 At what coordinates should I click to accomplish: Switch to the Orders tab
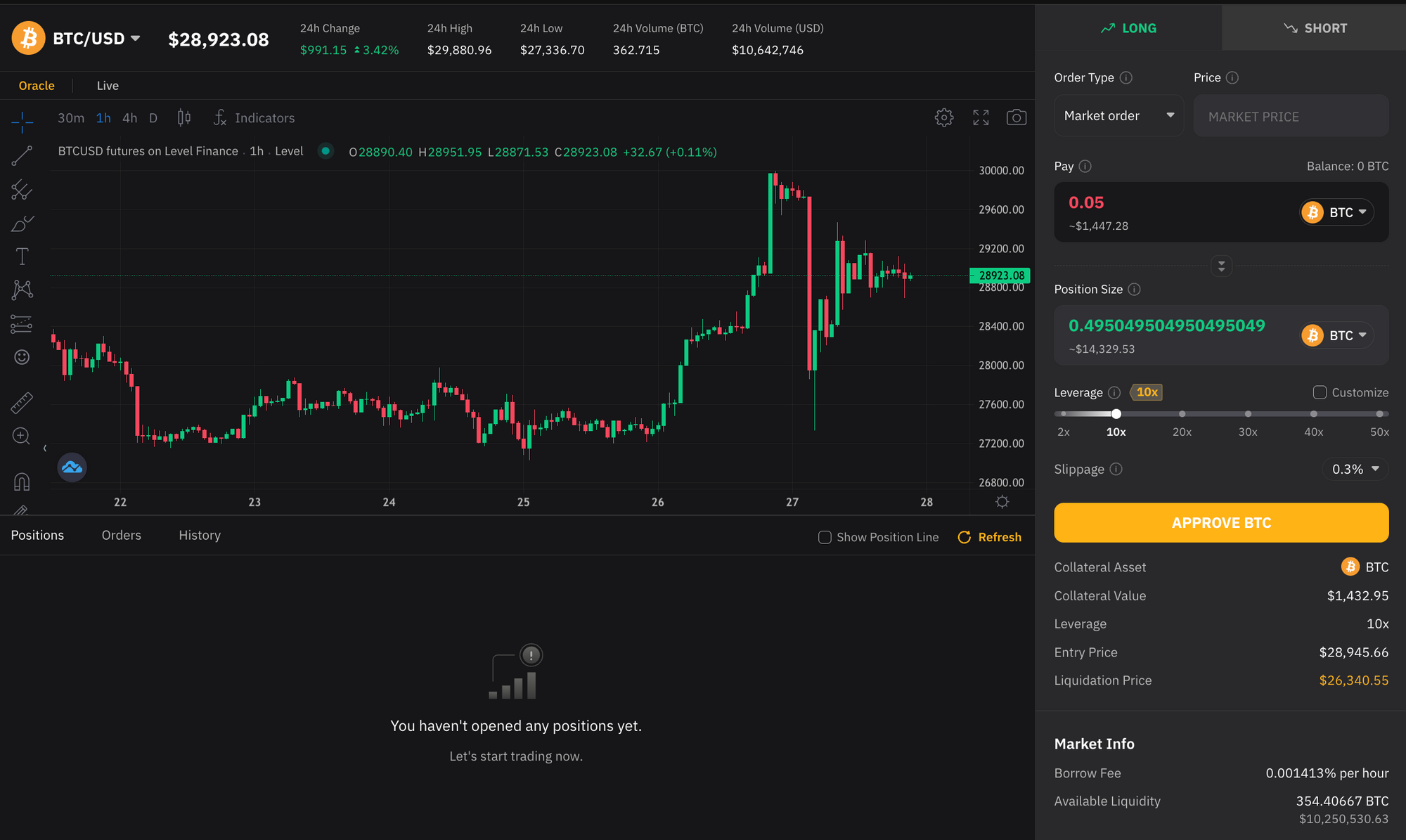pyautogui.click(x=121, y=535)
